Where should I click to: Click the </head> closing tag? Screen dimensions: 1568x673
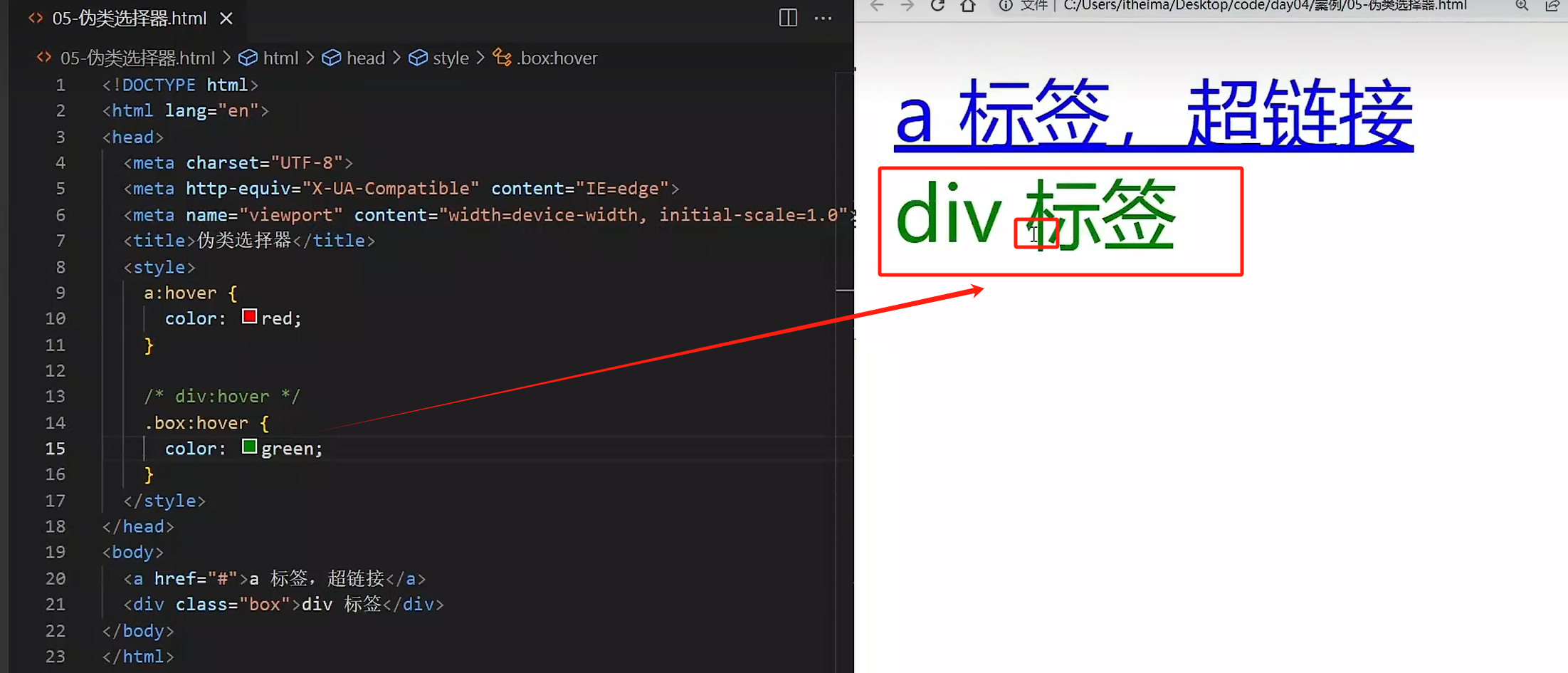[138, 526]
